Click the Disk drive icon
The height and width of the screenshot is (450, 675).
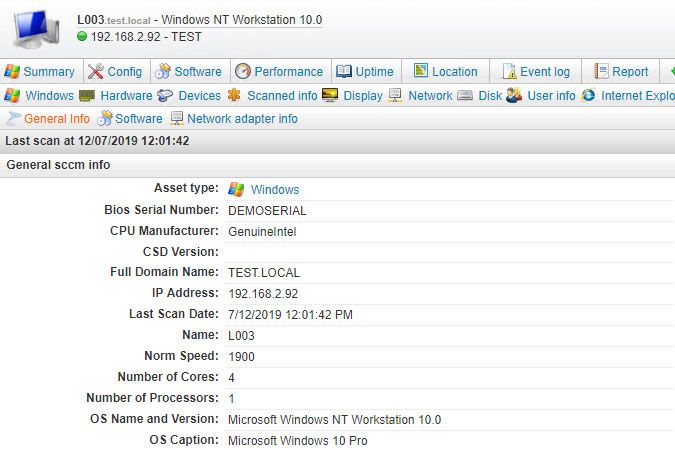[x=467, y=96]
